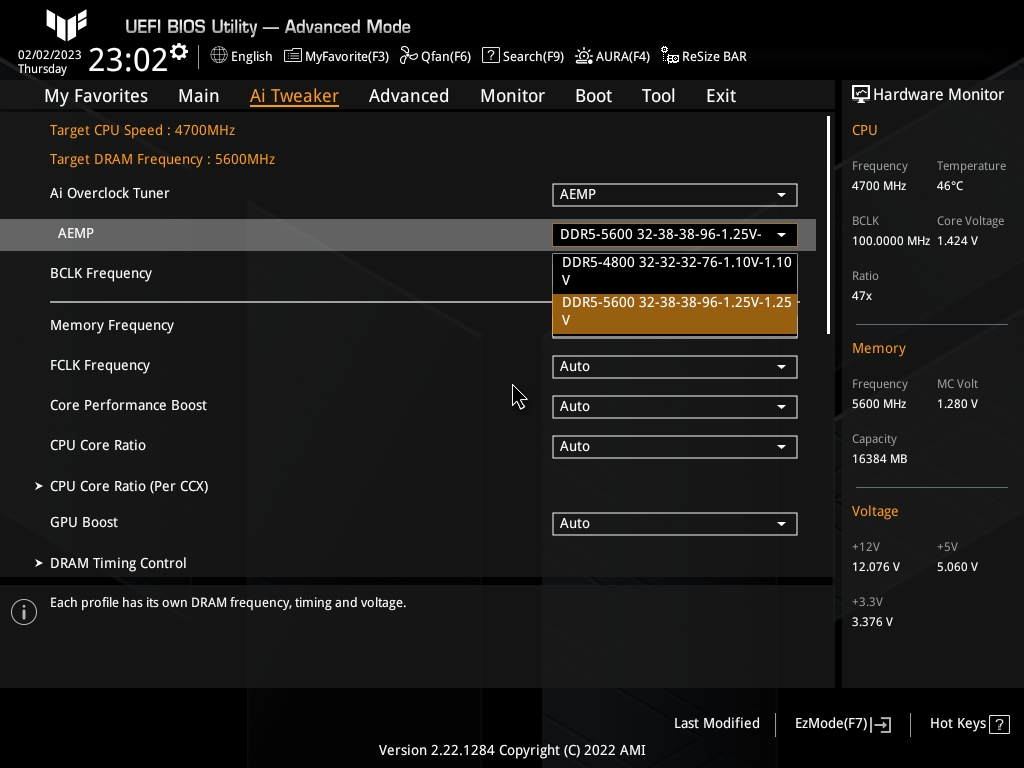The height and width of the screenshot is (768, 1024).
Task: Click the settings gear next to clock
Action: point(179,52)
